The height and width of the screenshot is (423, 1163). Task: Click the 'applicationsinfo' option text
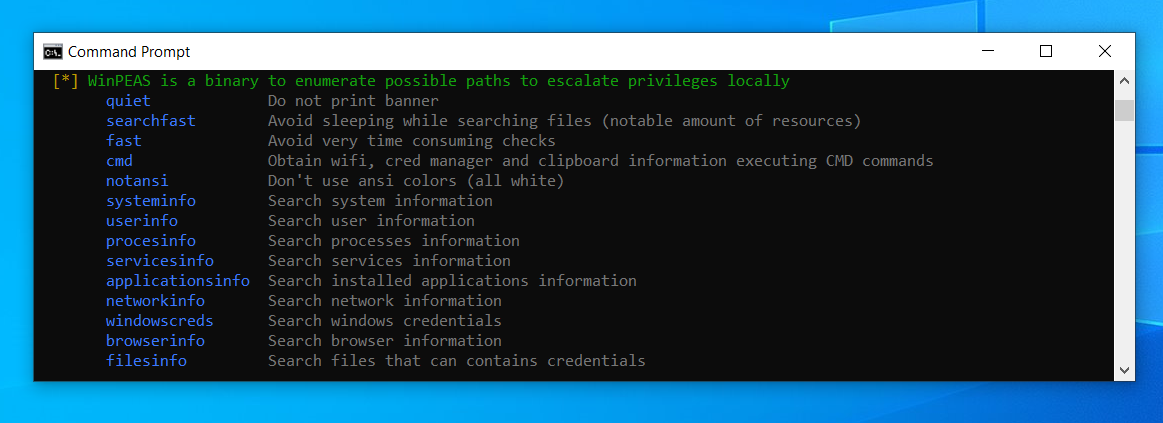[x=178, y=281]
